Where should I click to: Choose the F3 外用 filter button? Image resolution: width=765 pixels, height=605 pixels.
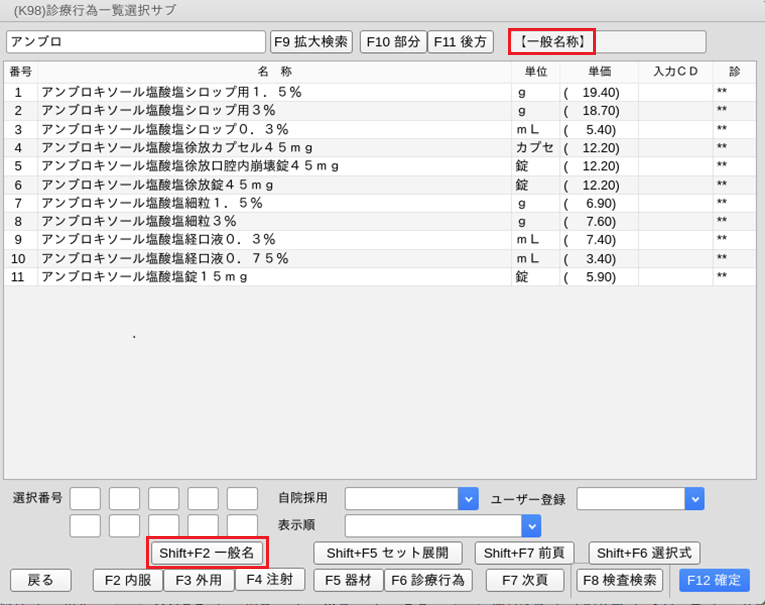(199, 580)
